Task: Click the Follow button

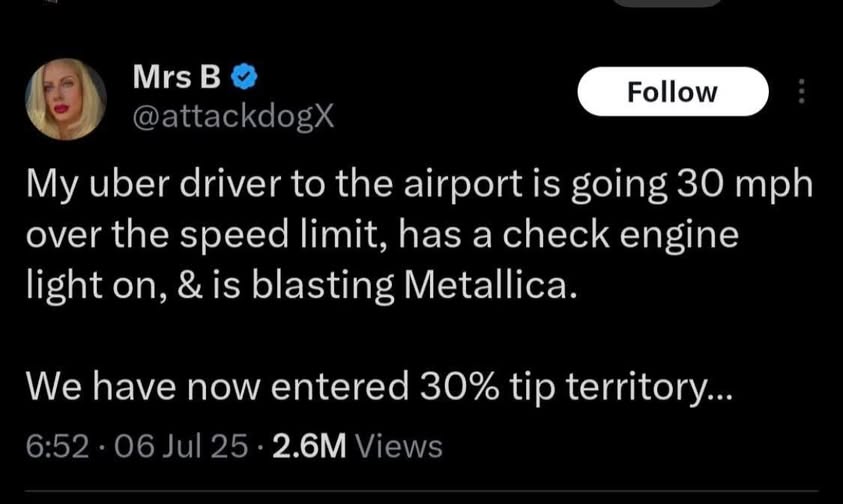Action: pos(672,93)
